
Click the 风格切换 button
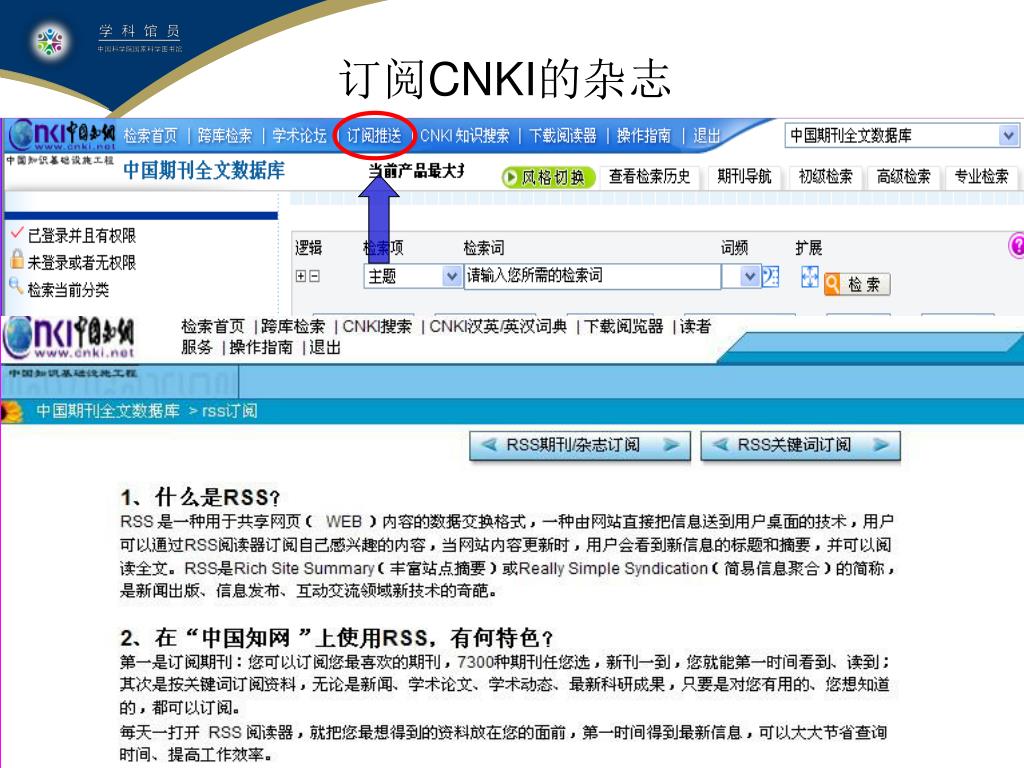click(548, 177)
